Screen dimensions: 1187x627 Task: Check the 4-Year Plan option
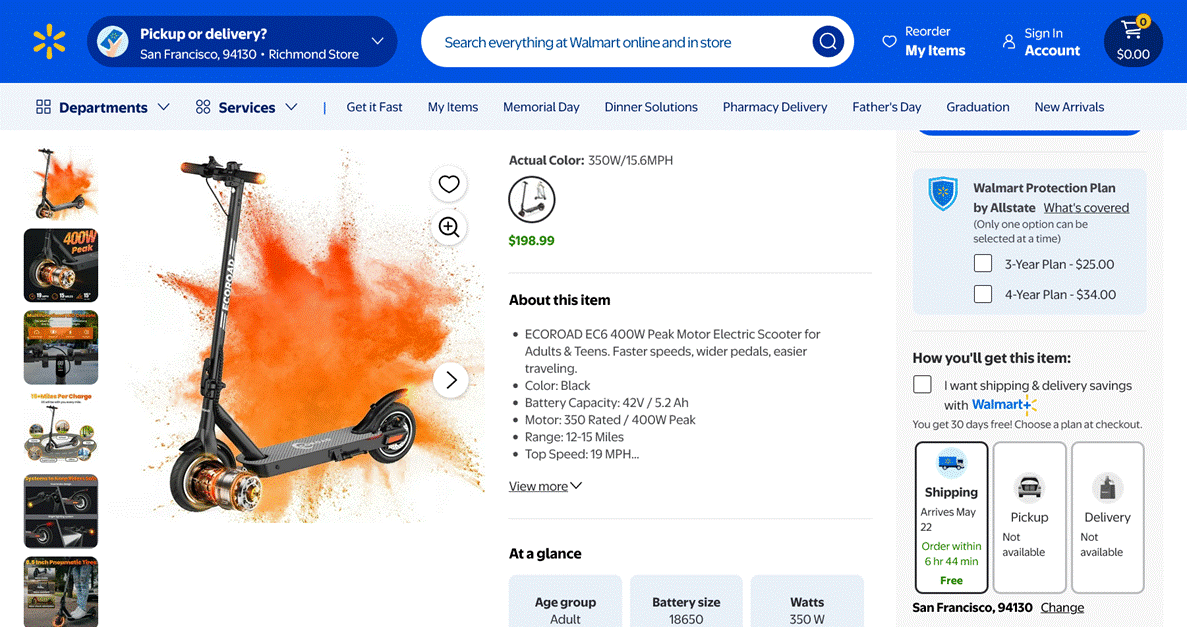pyautogui.click(x=983, y=294)
